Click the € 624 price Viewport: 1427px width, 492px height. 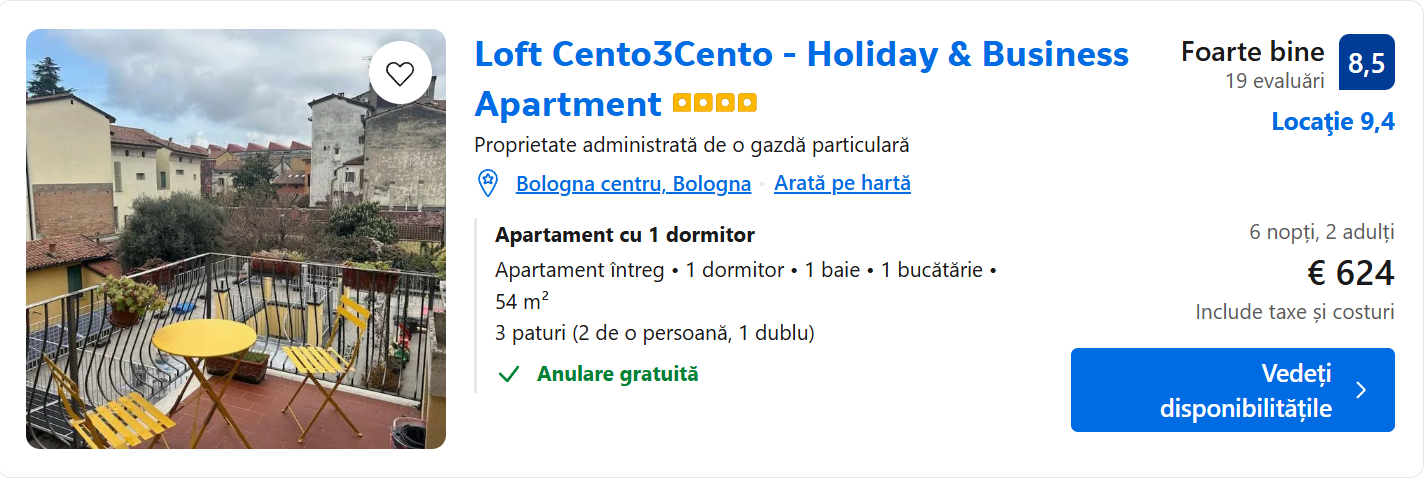(x=1350, y=273)
